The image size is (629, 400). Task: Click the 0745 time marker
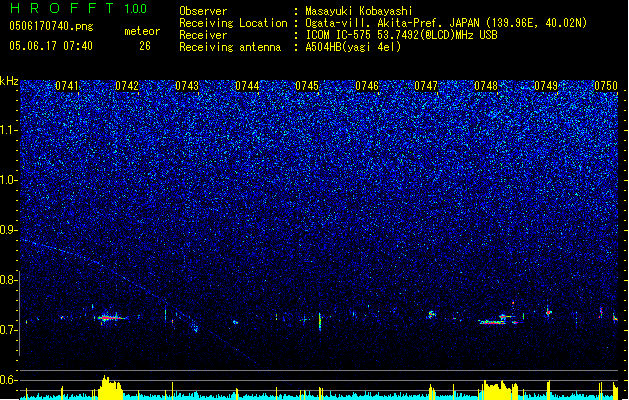pos(307,86)
